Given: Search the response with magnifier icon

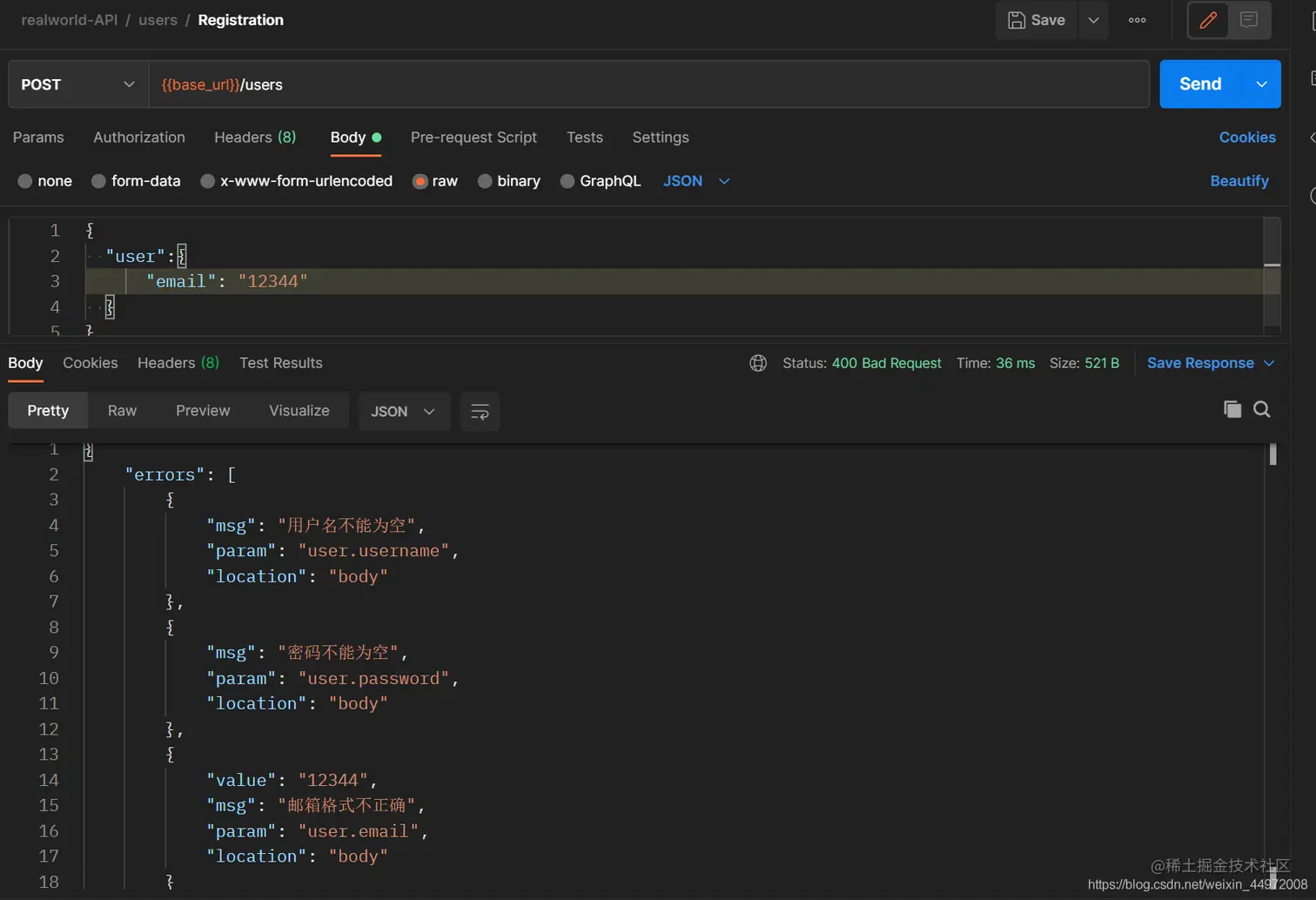Looking at the screenshot, I should coord(1262,409).
